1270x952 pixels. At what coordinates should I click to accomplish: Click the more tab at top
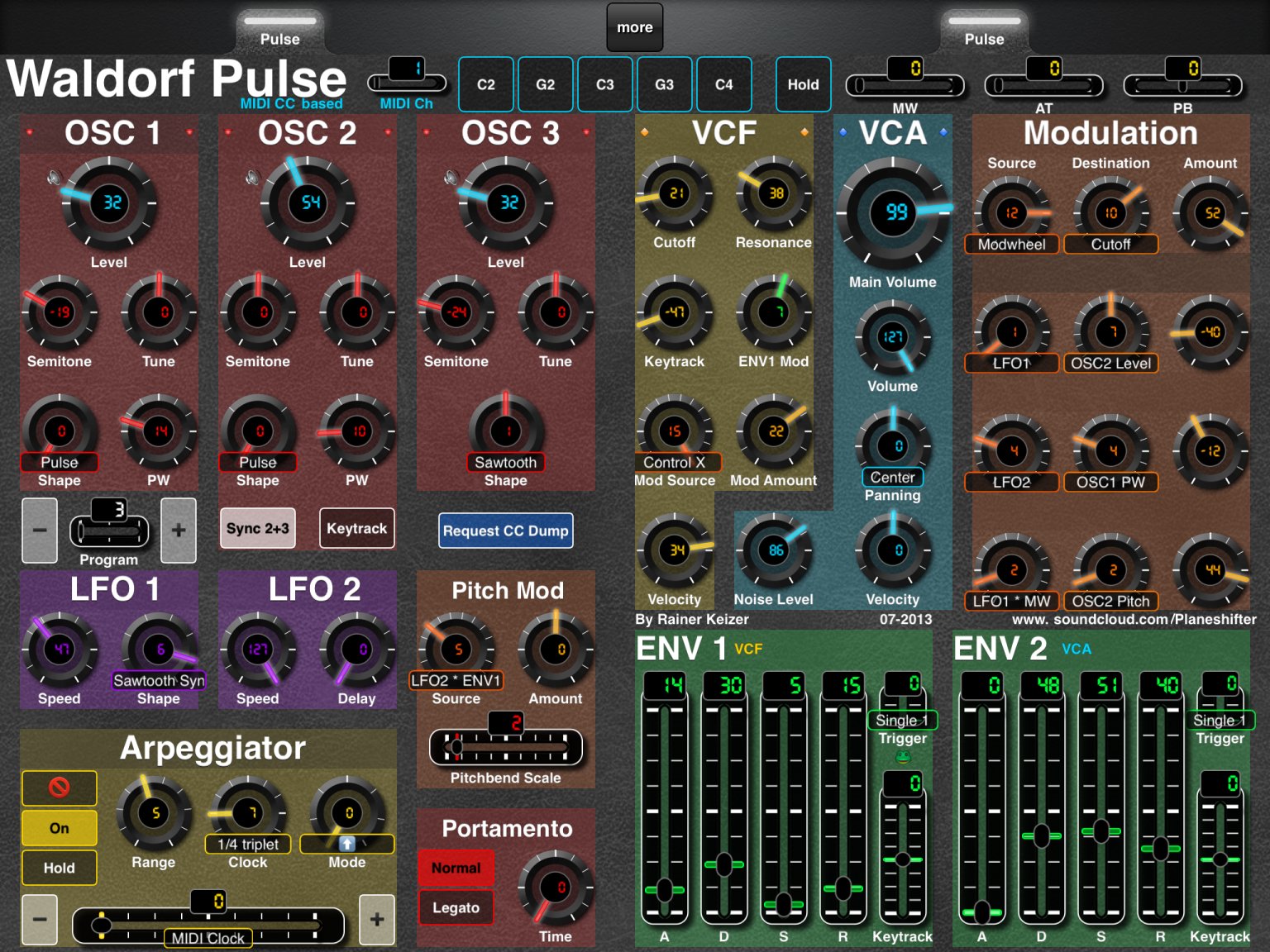coord(635,27)
